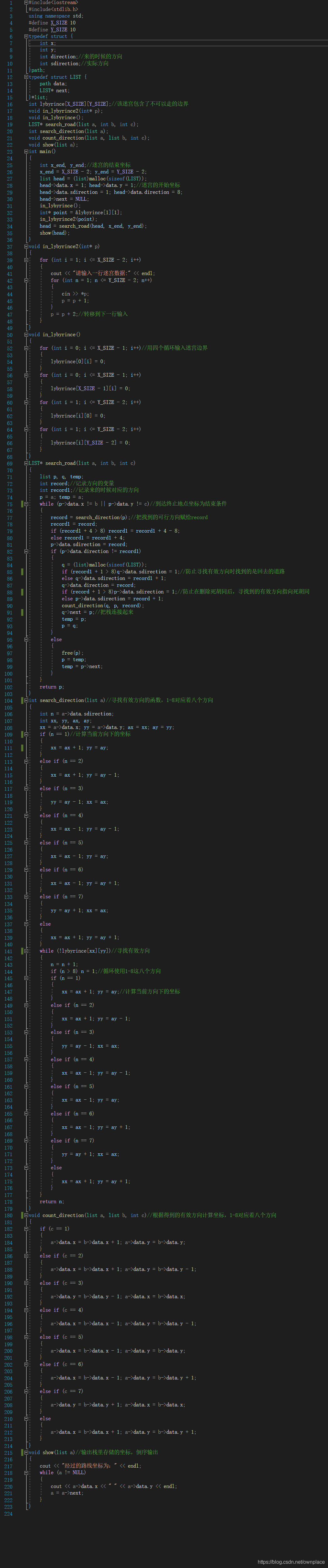Collapse the while loop at line 75
Viewport: 328px width, 1568px height.
[26, 504]
